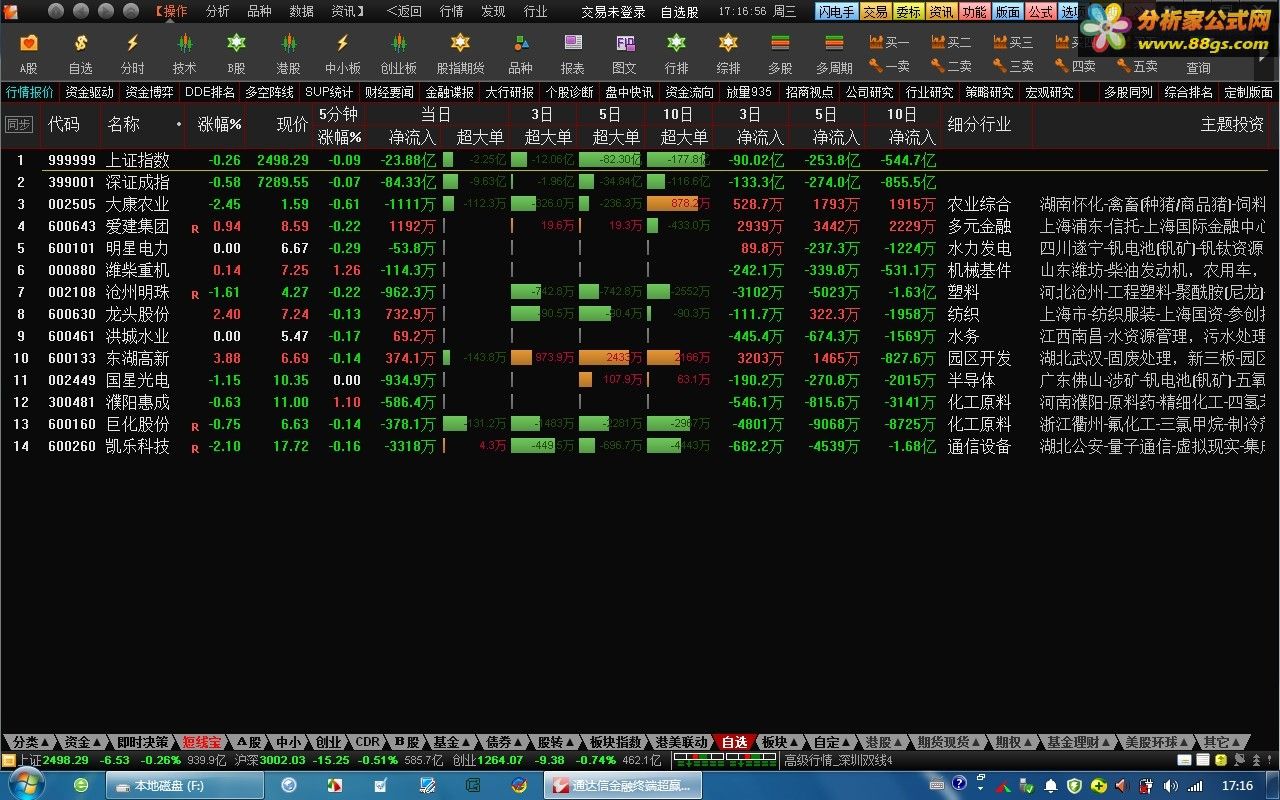Expand the 资金 bottom tab menu
This screenshot has width=1280, height=800.
83,742
